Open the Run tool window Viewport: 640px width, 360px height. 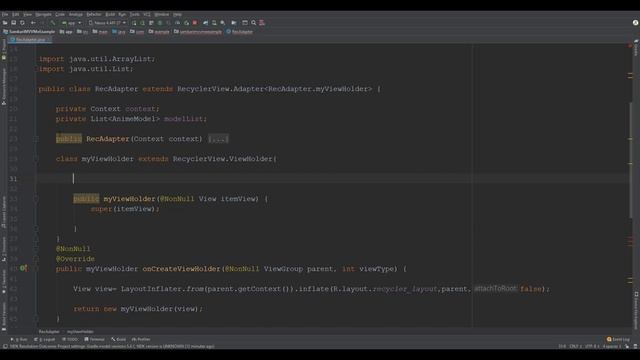(x=19, y=339)
